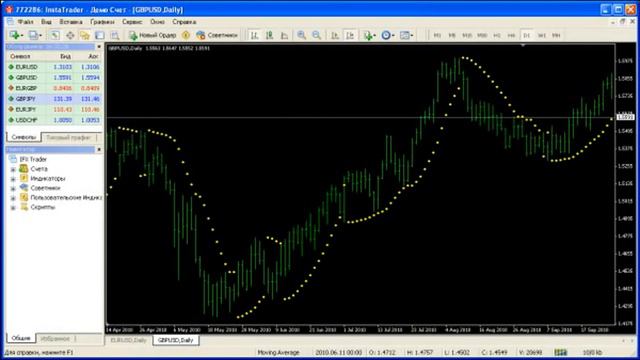Select the EURGBP symbol row
The height and width of the screenshot is (360, 640).
coord(54,88)
